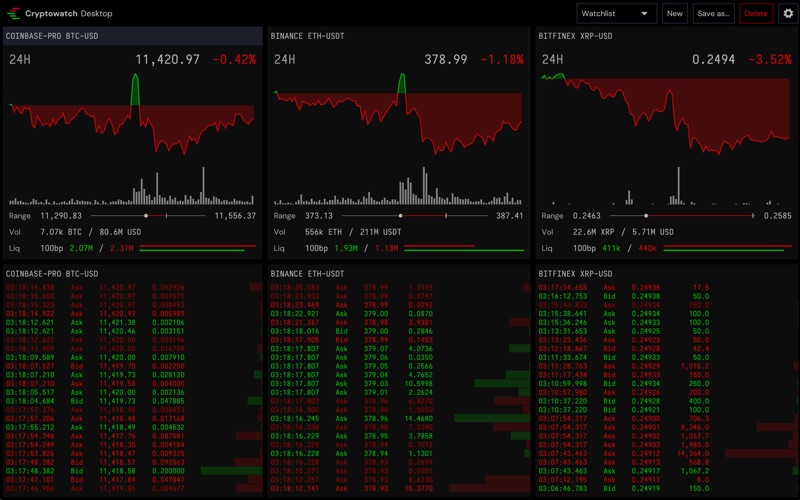Open the Watchlist dropdown
The height and width of the screenshot is (500, 800).
point(616,14)
